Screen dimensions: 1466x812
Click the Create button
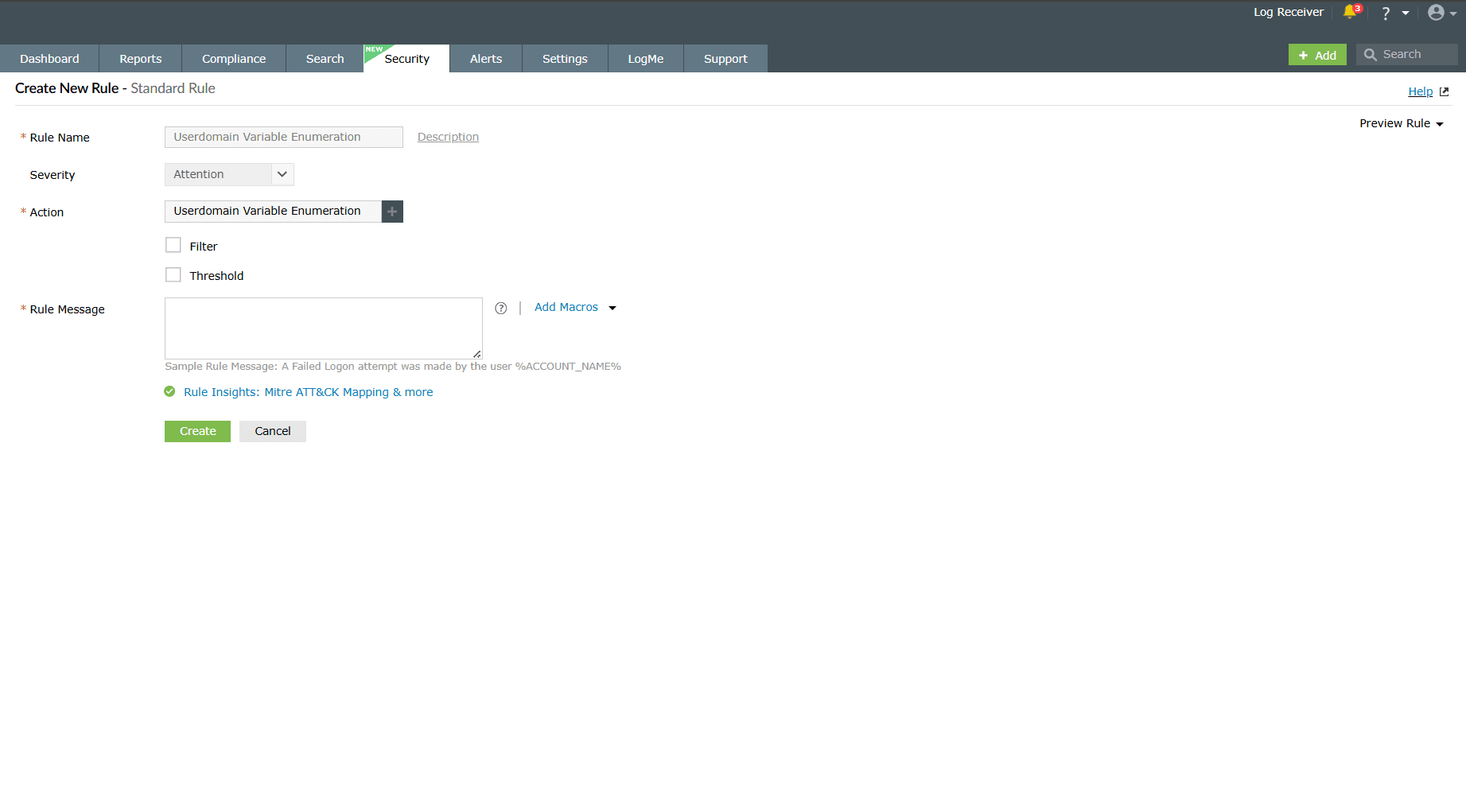[x=196, y=430]
